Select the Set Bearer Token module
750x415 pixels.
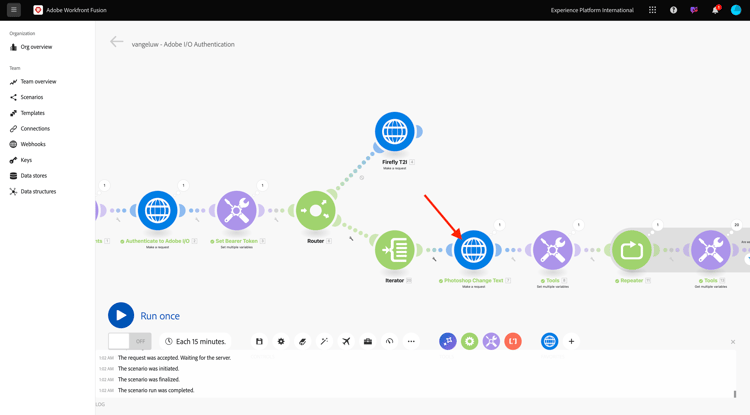pyautogui.click(x=236, y=210)
